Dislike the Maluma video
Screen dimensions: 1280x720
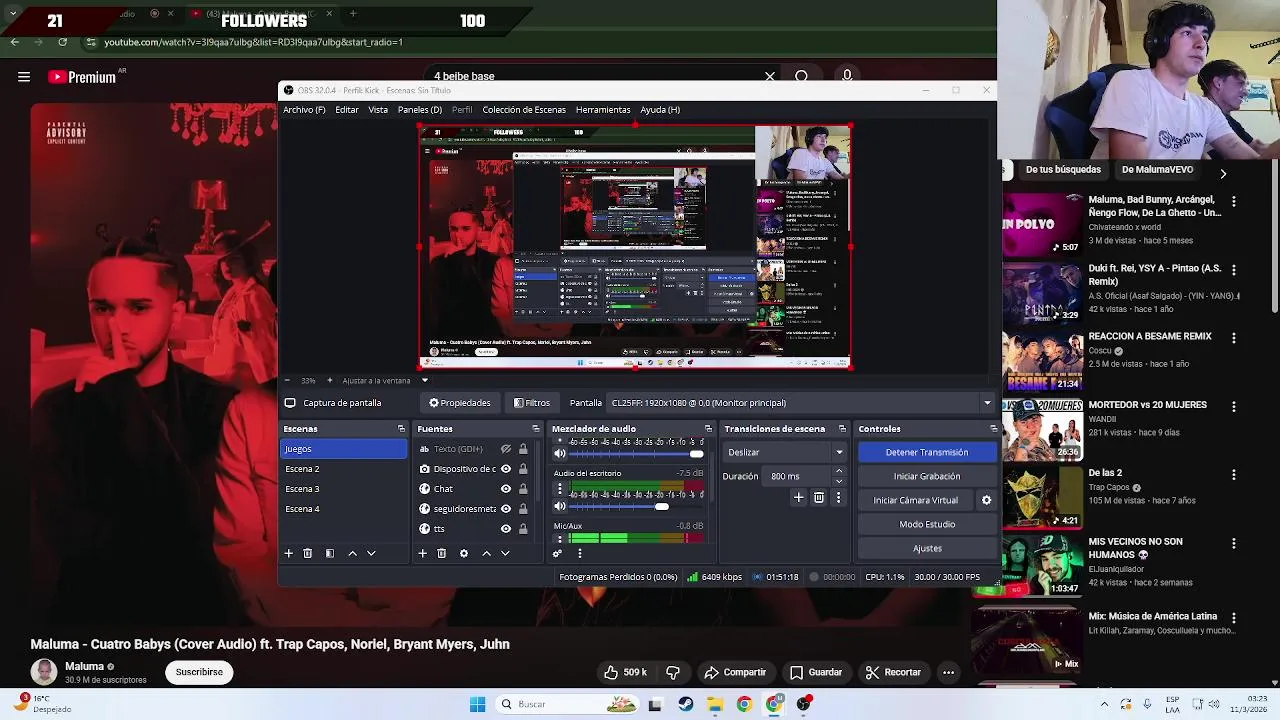[673, 672]
